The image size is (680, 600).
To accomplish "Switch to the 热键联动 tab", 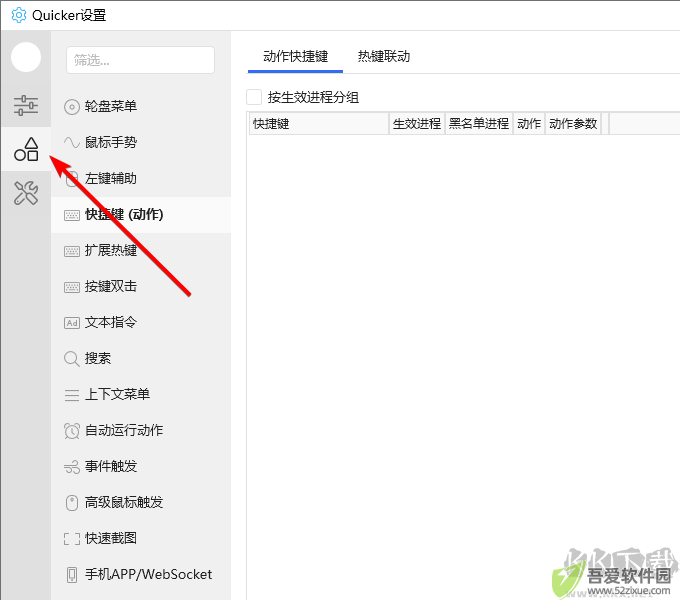I will [x=384, y=56].
